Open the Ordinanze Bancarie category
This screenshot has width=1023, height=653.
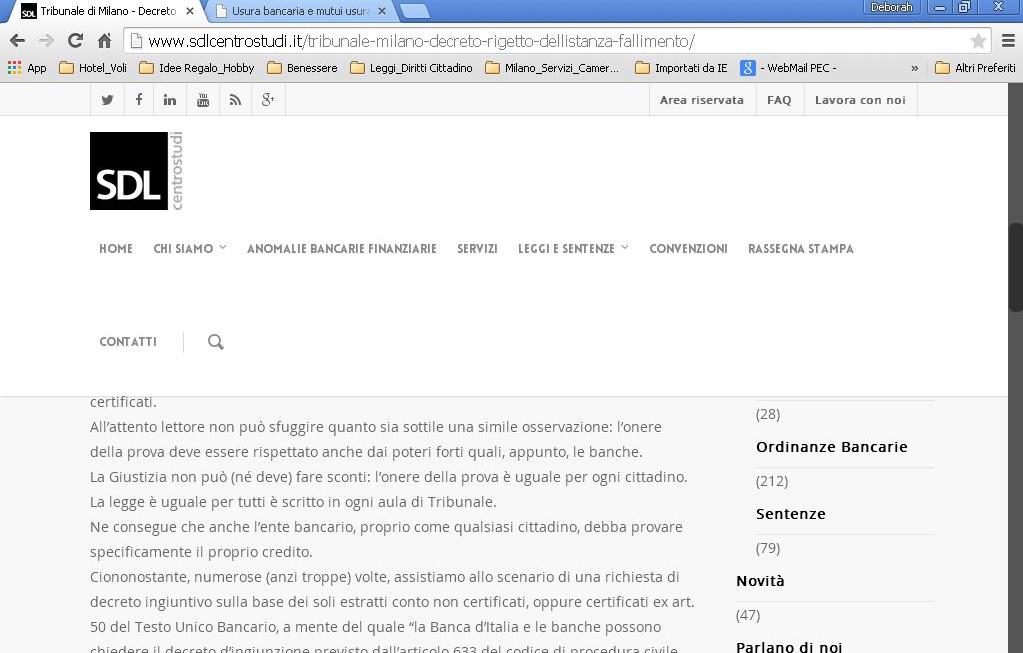tap(832, 447)
